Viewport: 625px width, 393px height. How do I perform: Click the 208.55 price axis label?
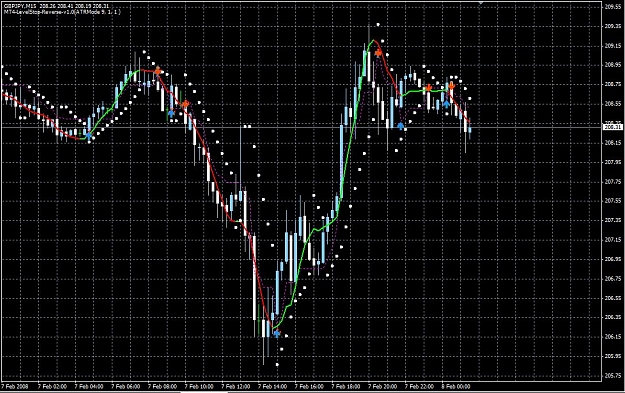pyautogui.click(x=612, y=104)
